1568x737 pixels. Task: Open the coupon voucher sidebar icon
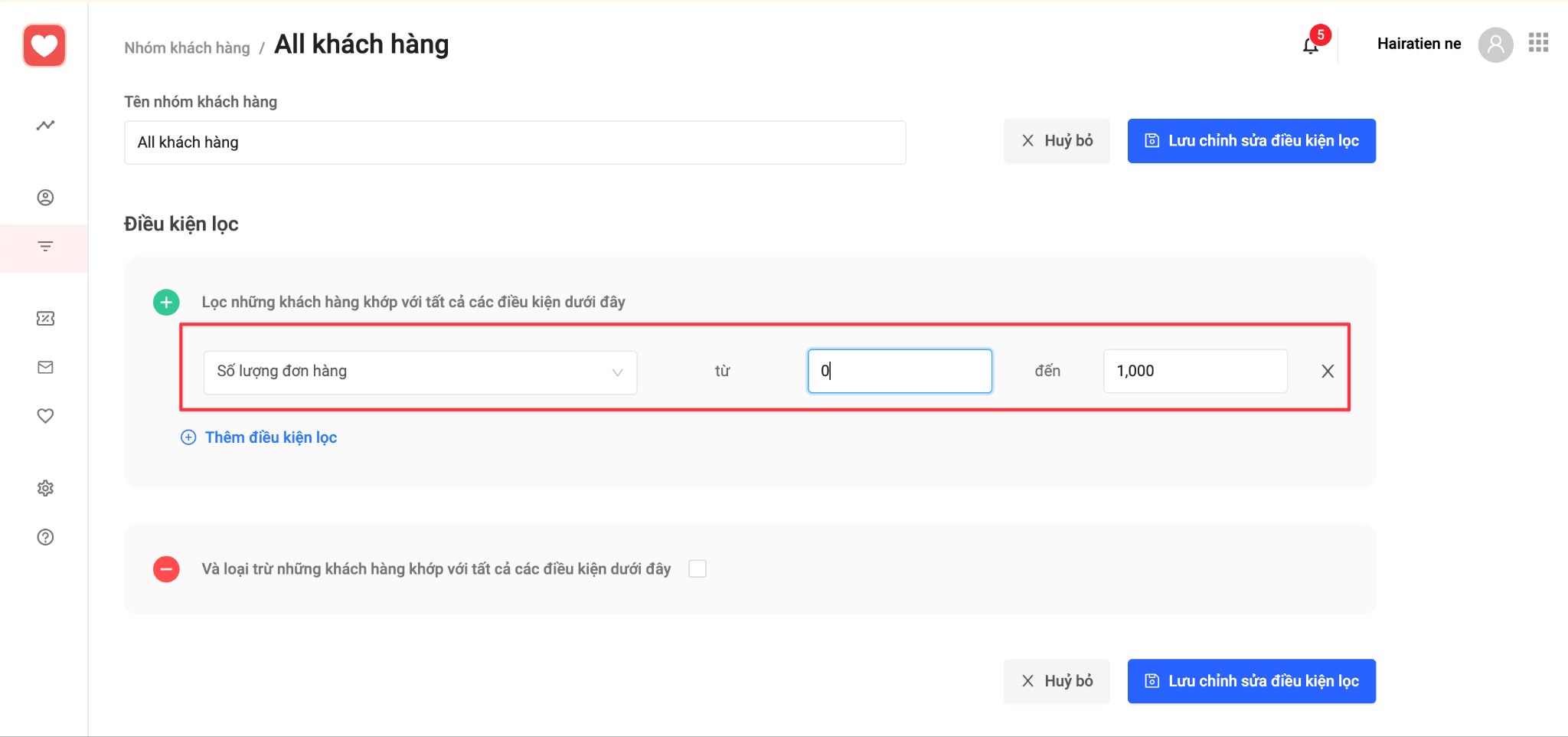[45, 319]
